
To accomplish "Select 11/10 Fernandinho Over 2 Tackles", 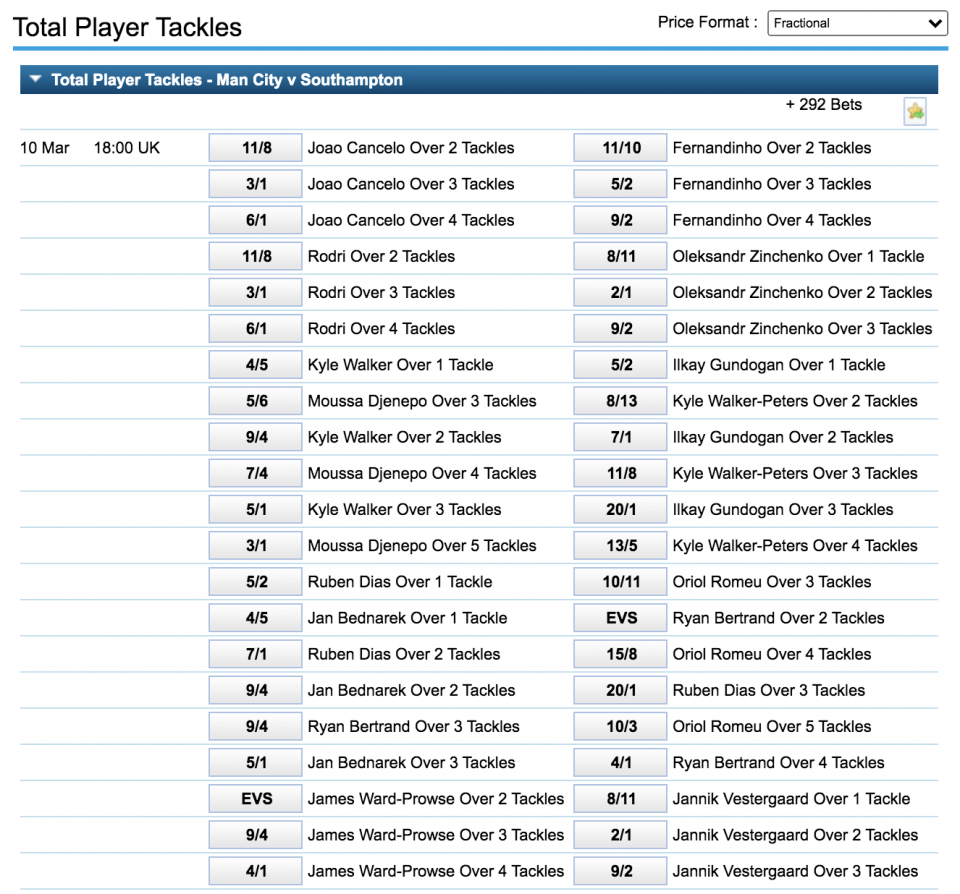I will (x=620, y=148).
